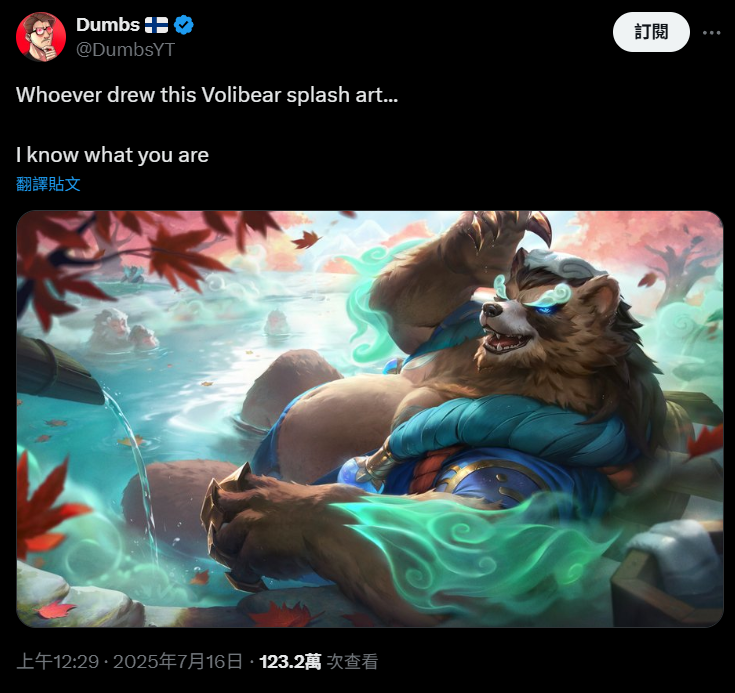
Task: Click the white towel on the wooden bucket
Action: click(675, 550)
